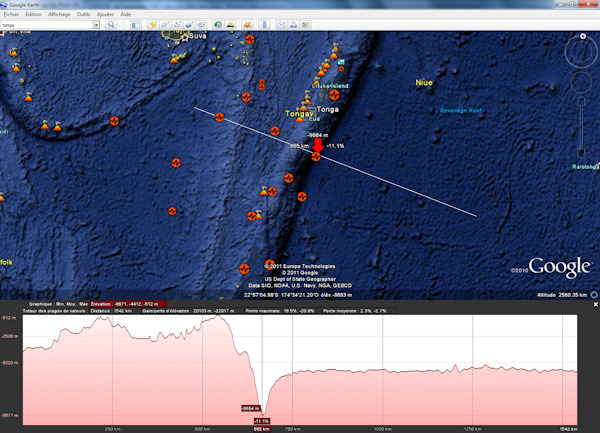Open the search history dropdown arrow
Viewport: 600px width, 433px height.
tap(96, 24)
